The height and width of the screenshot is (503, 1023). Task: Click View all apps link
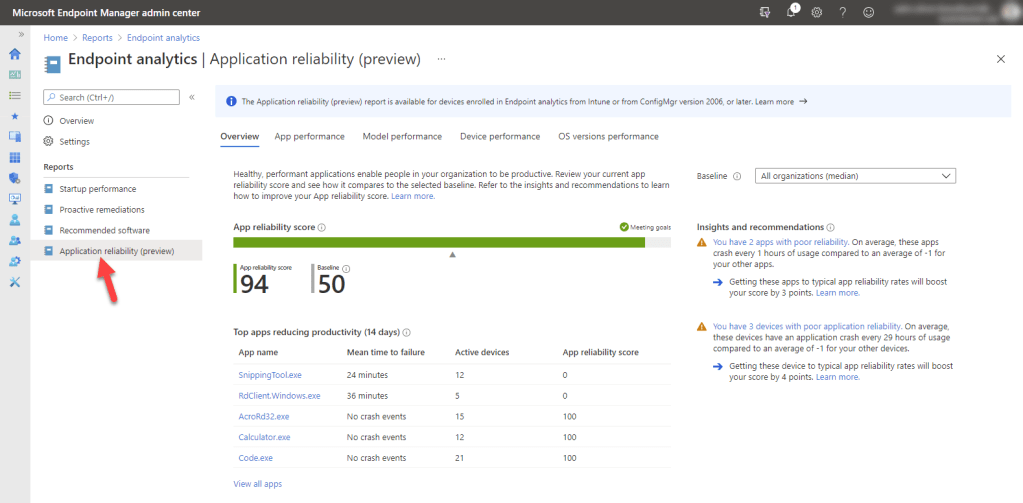[258, 484]
